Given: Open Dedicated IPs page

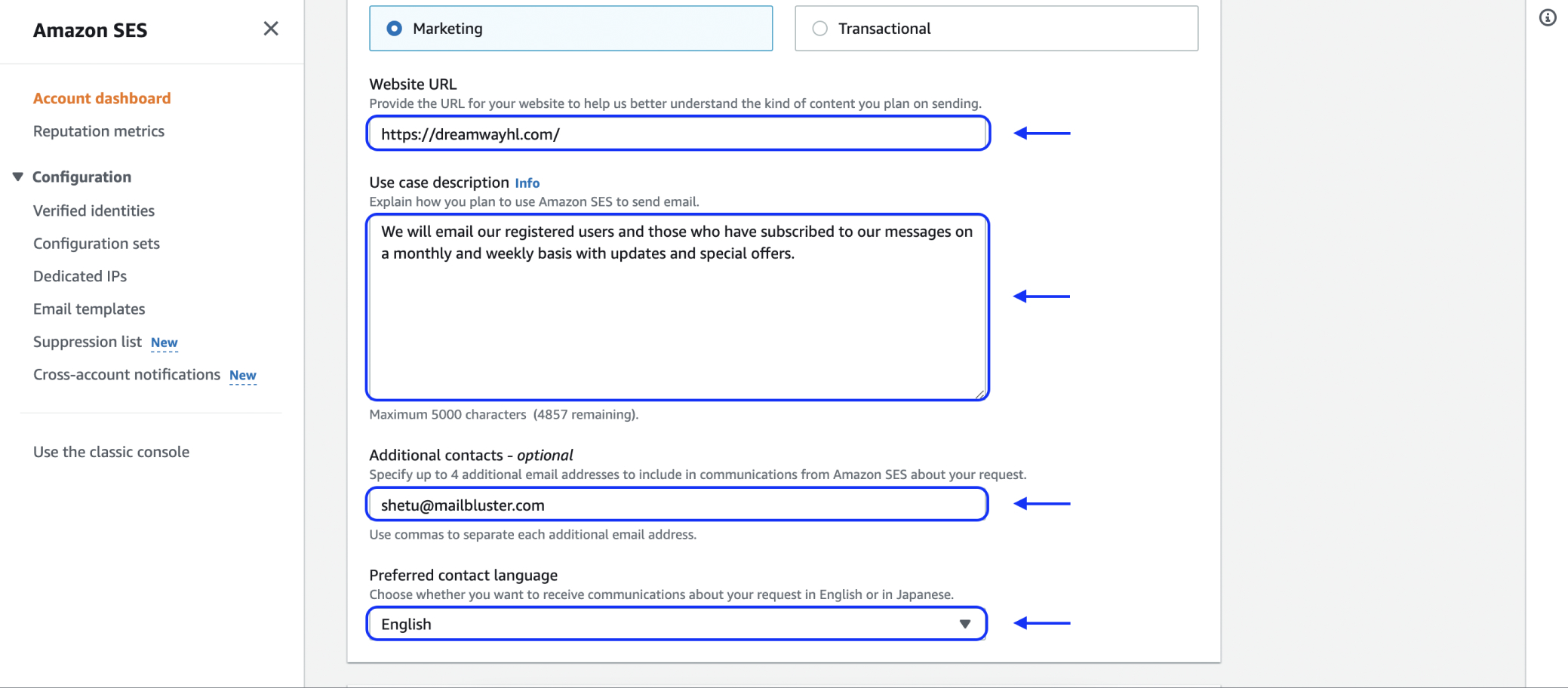Looking at the screenshot, I should click(80, 276).
